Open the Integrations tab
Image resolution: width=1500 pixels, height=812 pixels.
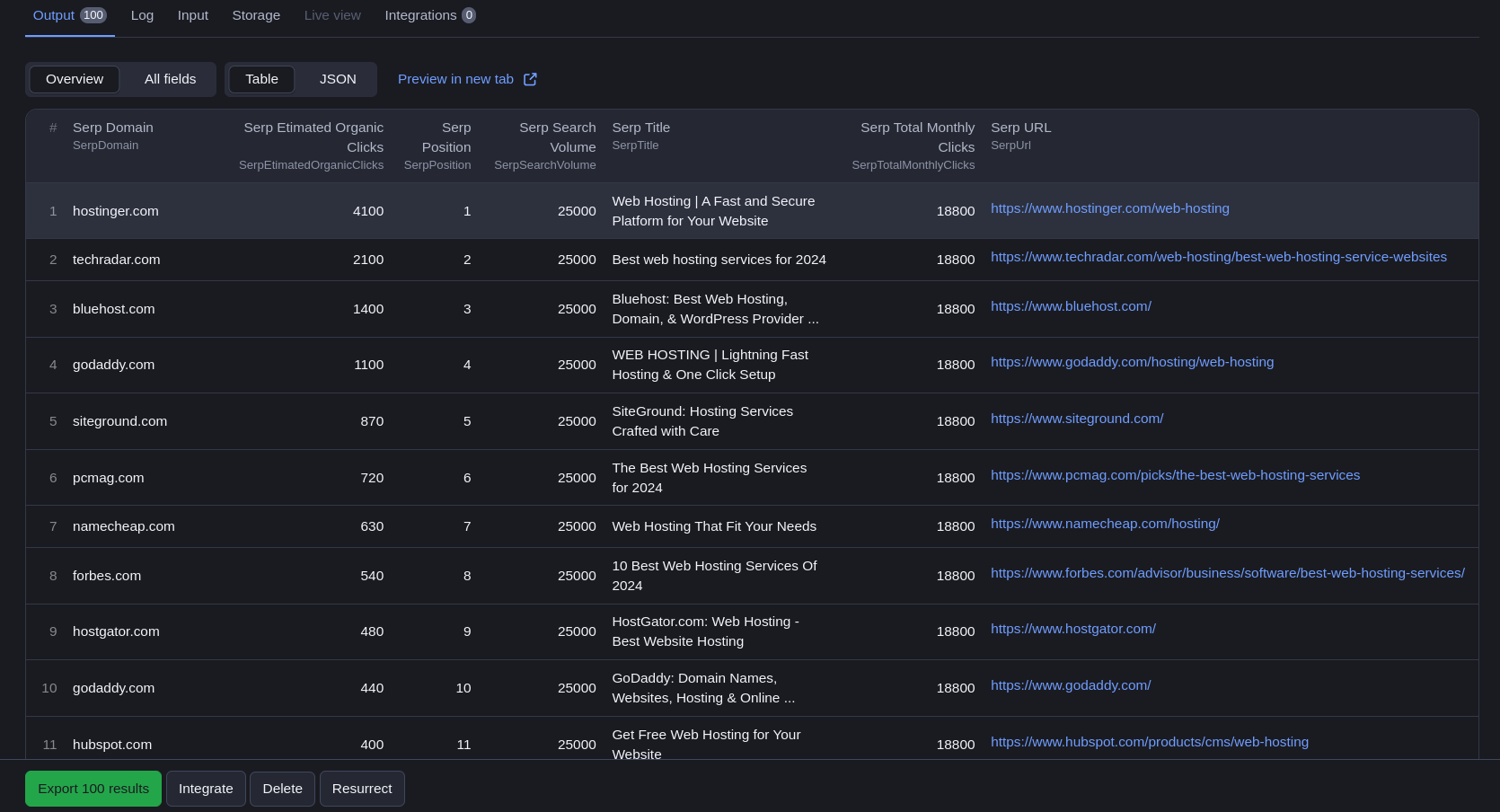[430, 15]
